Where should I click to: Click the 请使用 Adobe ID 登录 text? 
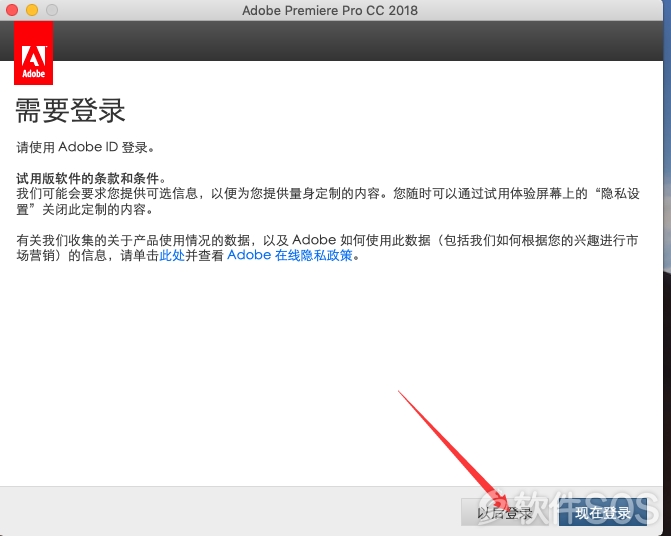(85, 147)
